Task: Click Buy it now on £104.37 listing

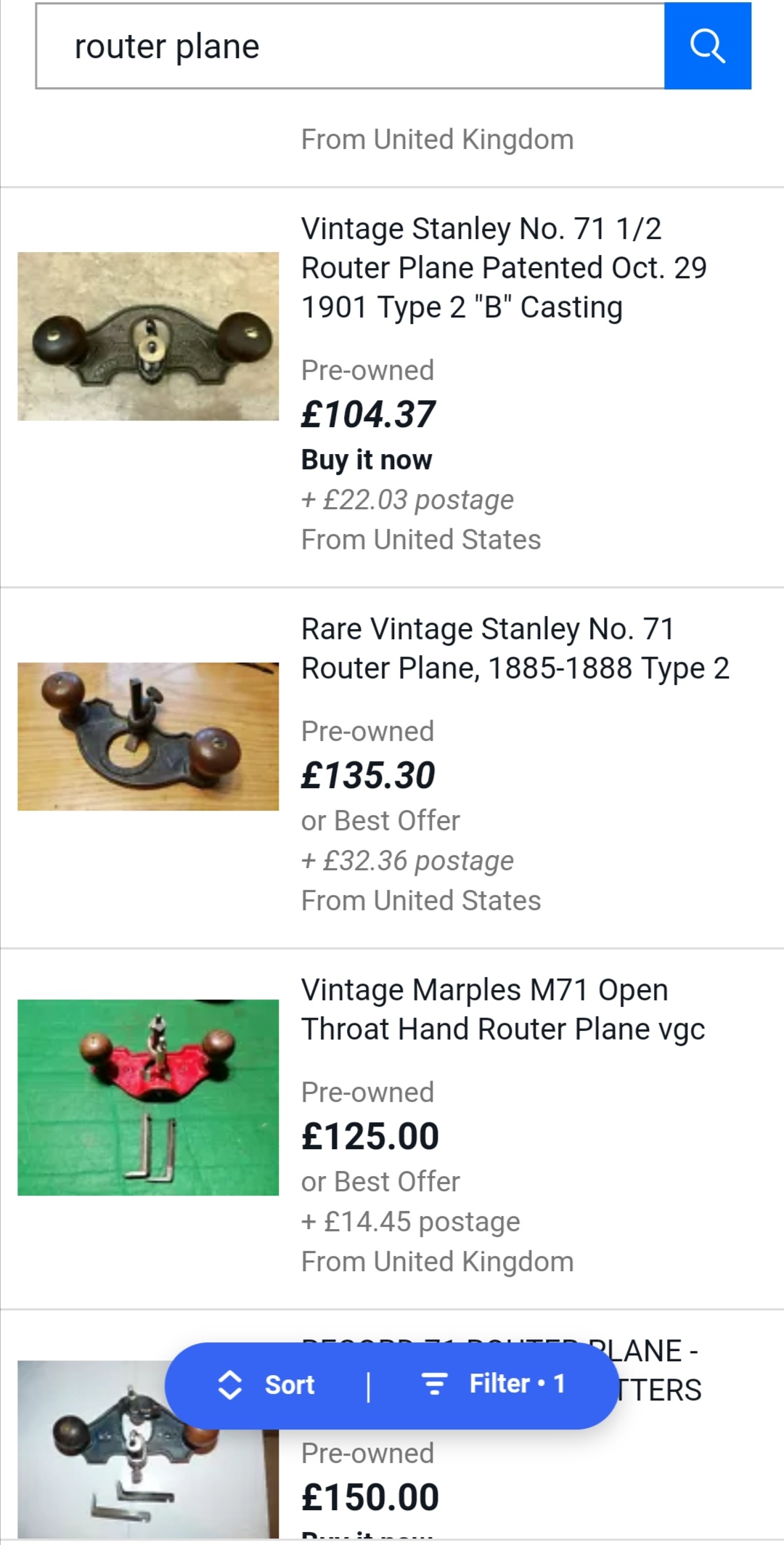Action: [x=367, y=461]
